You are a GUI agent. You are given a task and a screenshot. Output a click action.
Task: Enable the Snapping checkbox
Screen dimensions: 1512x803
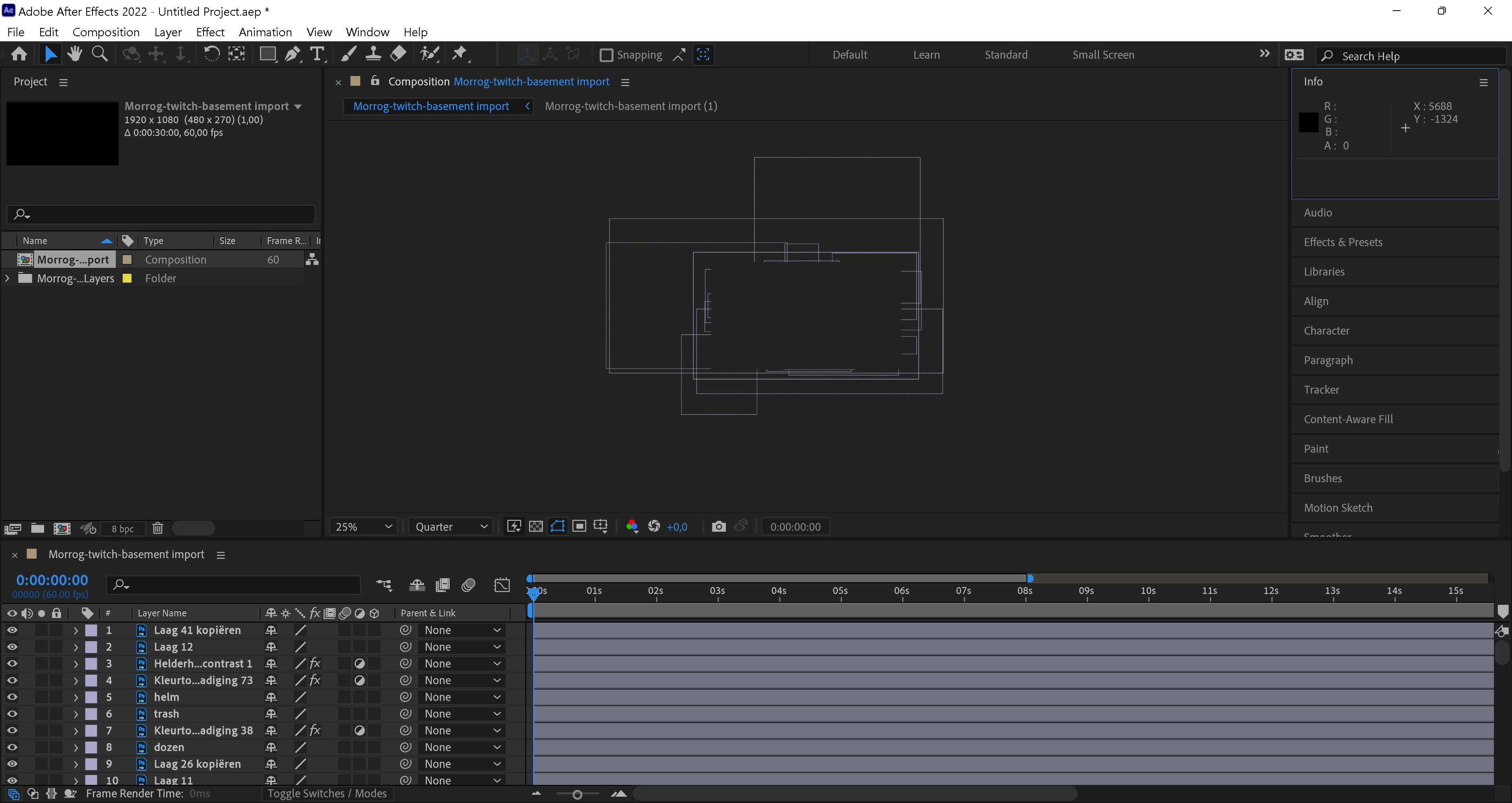606,55
